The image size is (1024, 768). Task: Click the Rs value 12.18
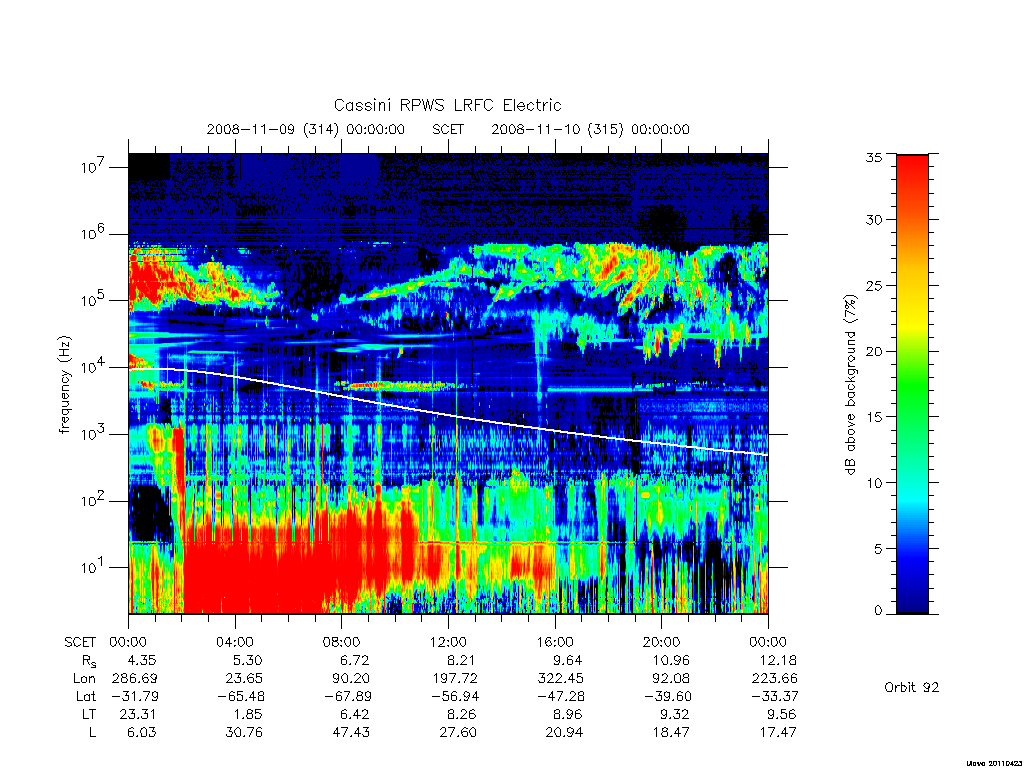click(x=778, y=660)
